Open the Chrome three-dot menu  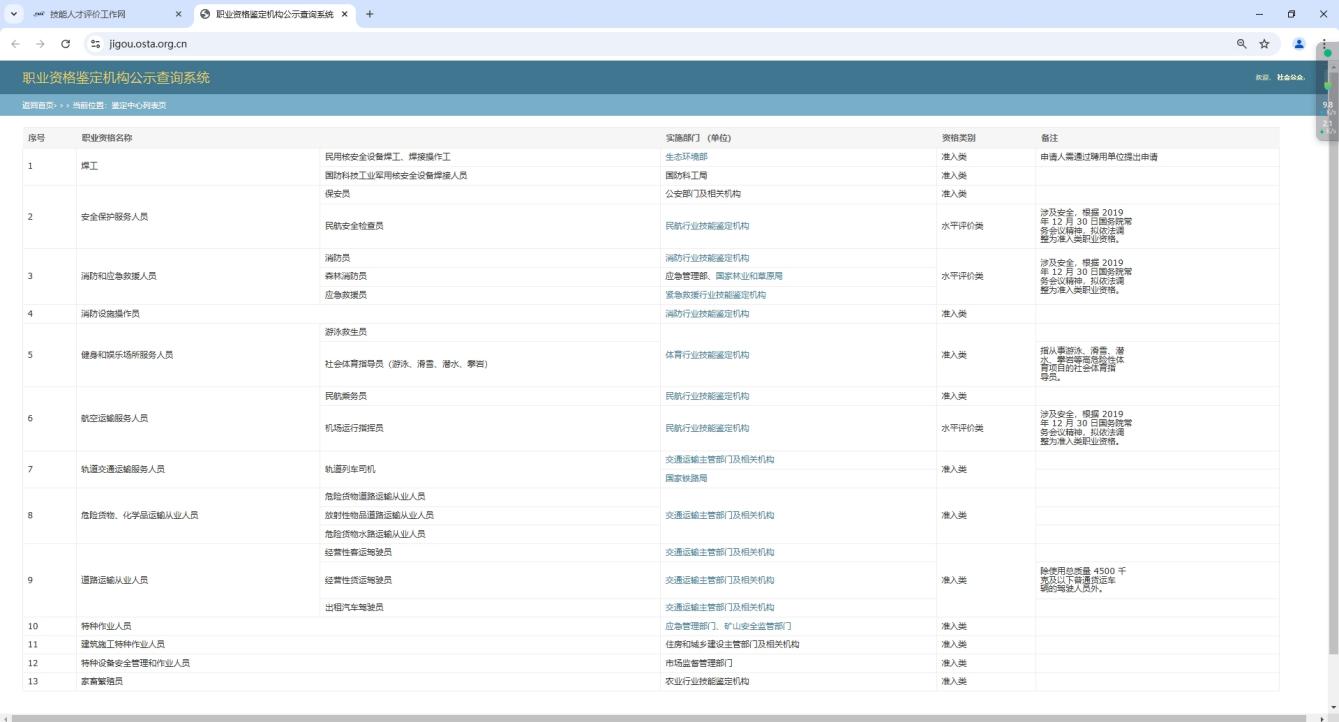click(1324, 44)
